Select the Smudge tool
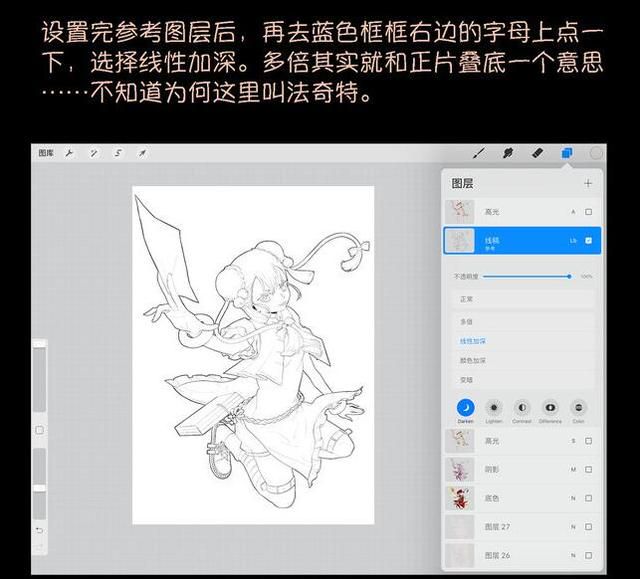640x579 pixels. 508,153
